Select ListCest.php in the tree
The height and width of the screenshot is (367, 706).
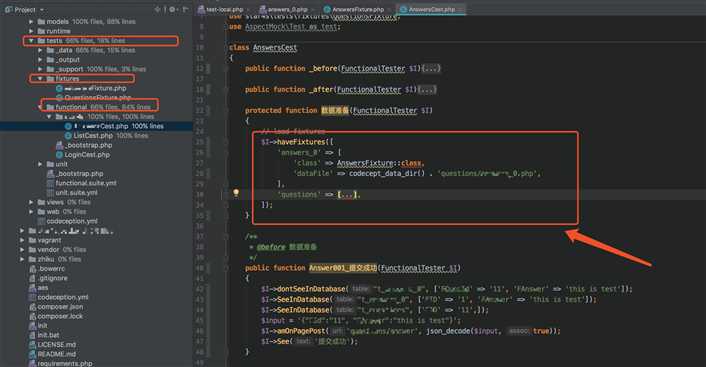pyautogui.click(x=93, y=136)
